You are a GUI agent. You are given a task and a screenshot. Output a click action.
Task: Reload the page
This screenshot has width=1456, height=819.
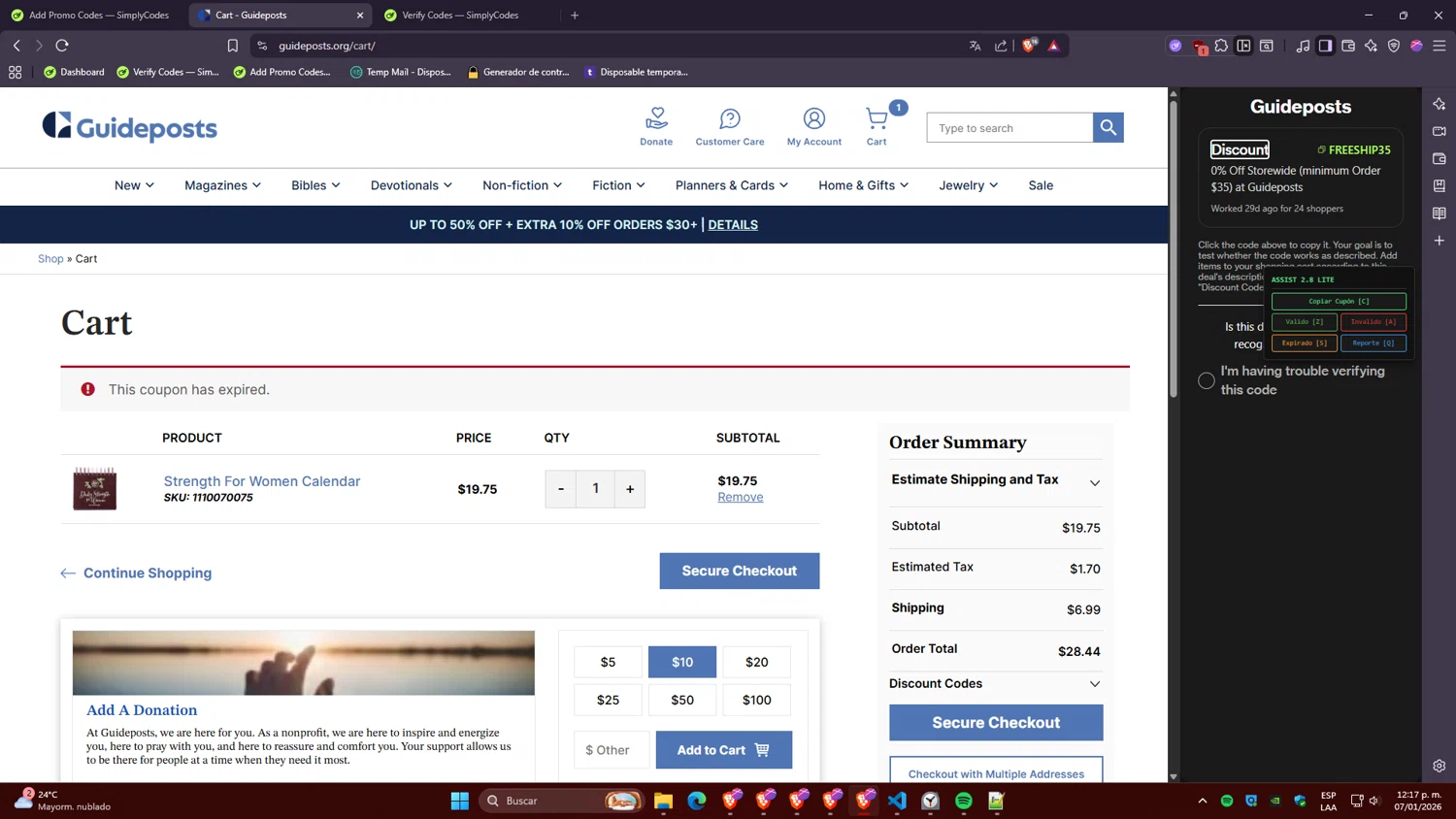(x=62, y=46)
